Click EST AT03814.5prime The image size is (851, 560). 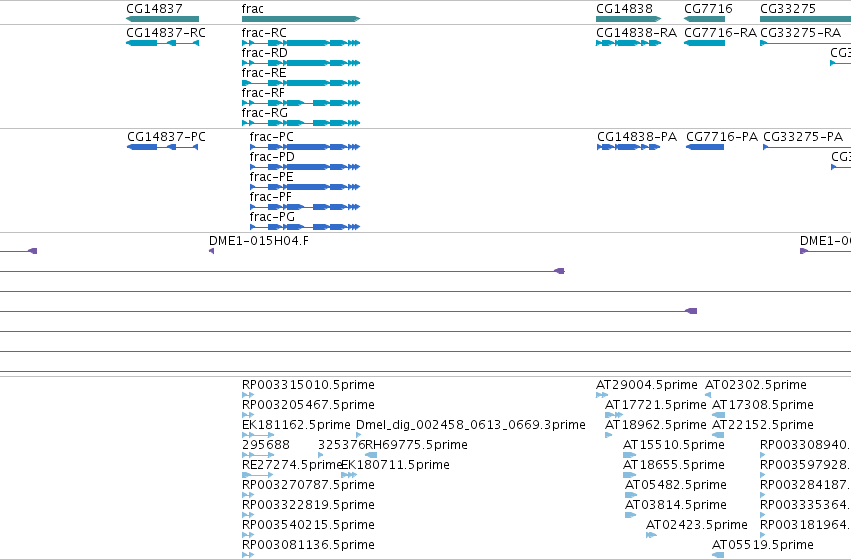pyautogui.click(x=631, y=516)
